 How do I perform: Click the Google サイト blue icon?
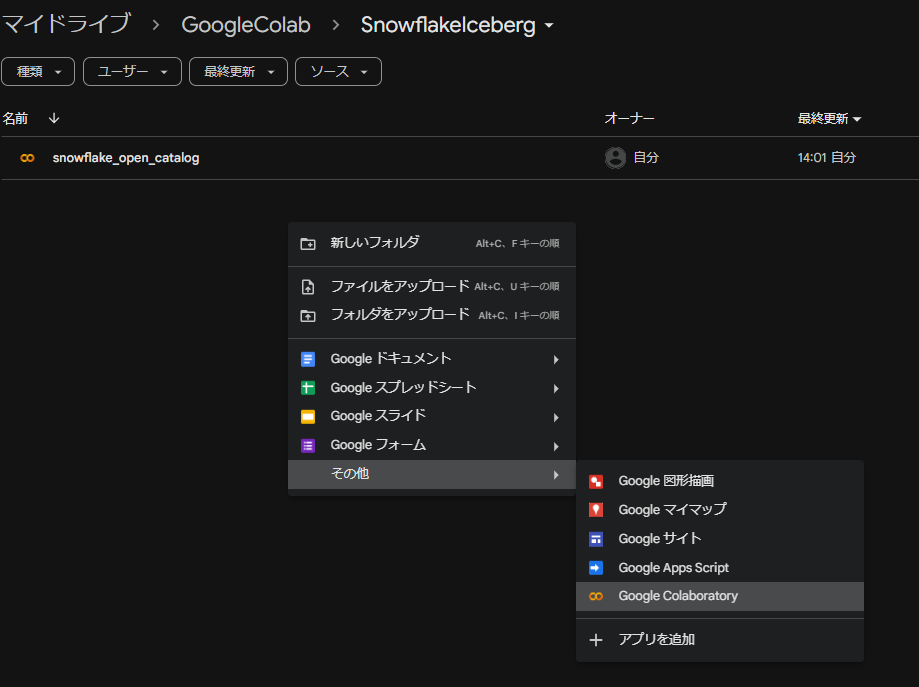pos(595,539)
